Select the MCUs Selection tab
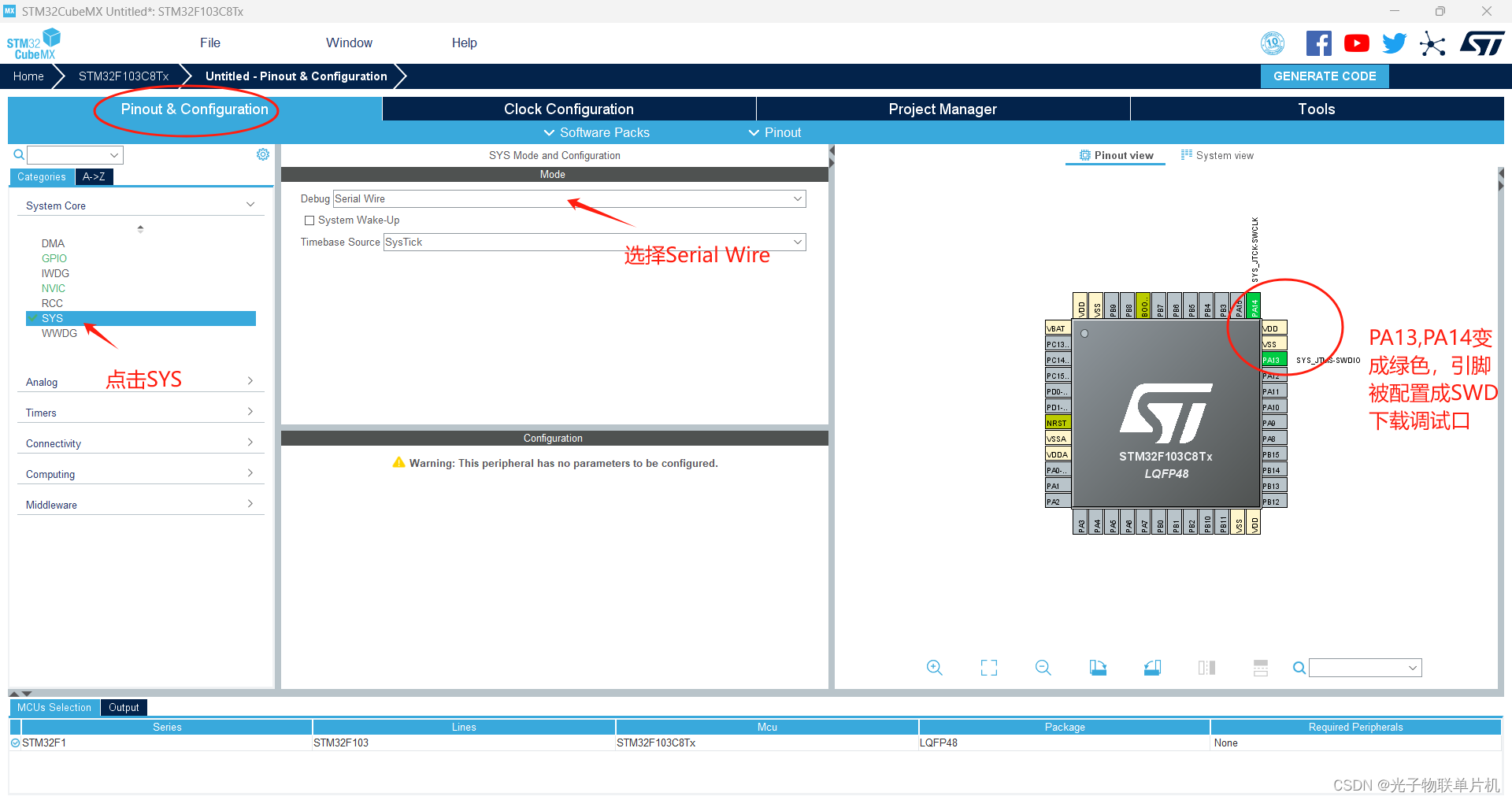The height and width of the screenshot is (800, 1512). pos(54,707)
